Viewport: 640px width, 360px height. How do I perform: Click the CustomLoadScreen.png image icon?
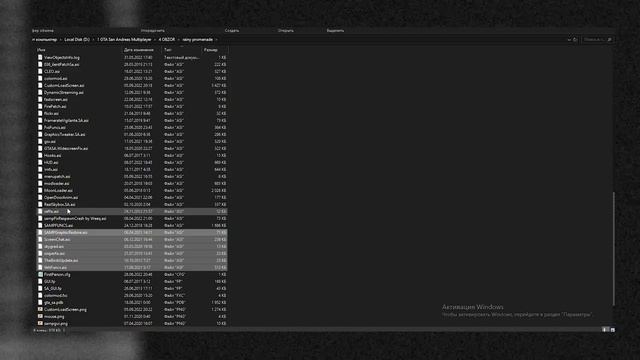click(x=40, y=309)
